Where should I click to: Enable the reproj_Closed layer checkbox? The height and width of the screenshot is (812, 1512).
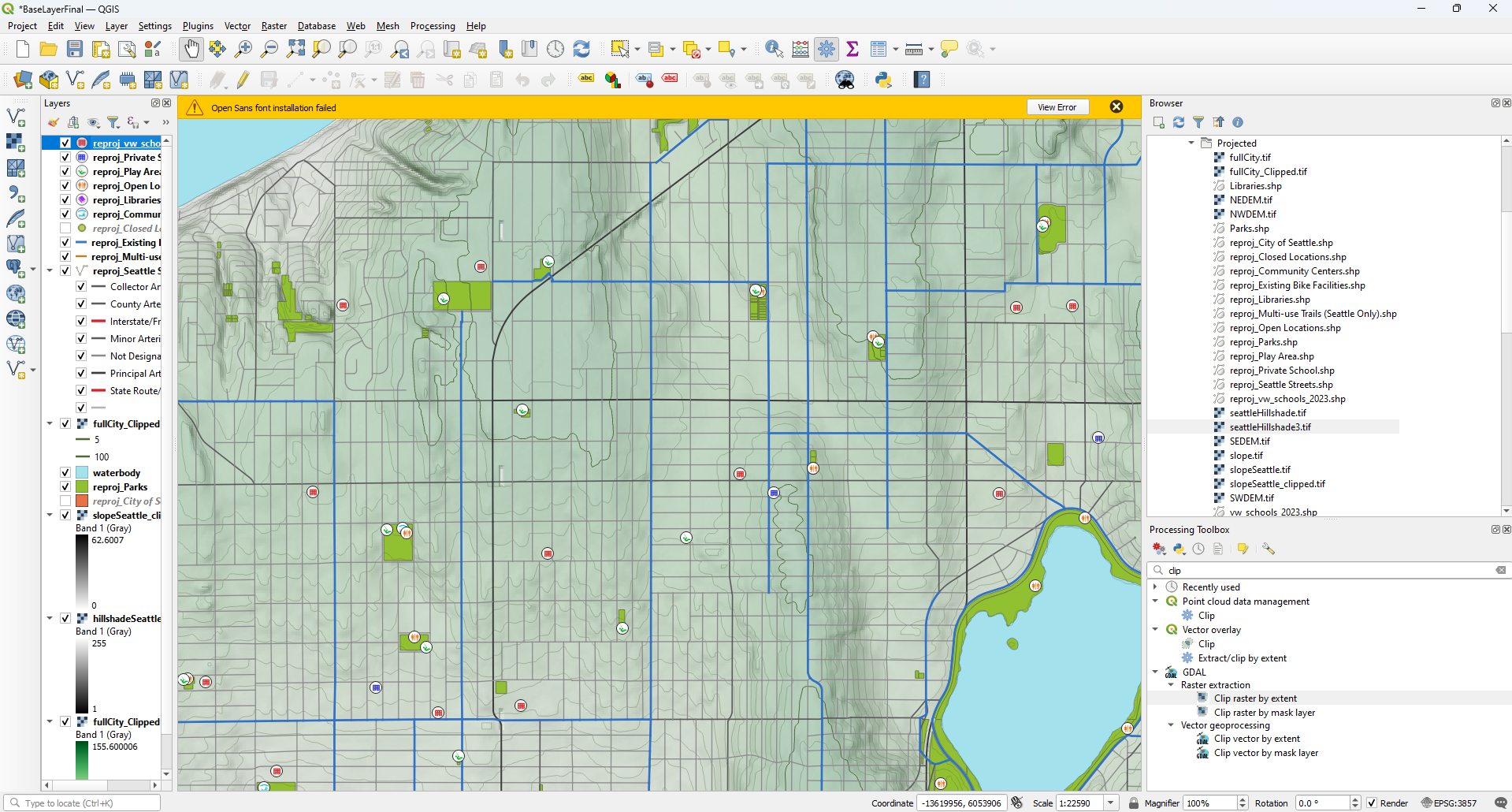point(65,229)
